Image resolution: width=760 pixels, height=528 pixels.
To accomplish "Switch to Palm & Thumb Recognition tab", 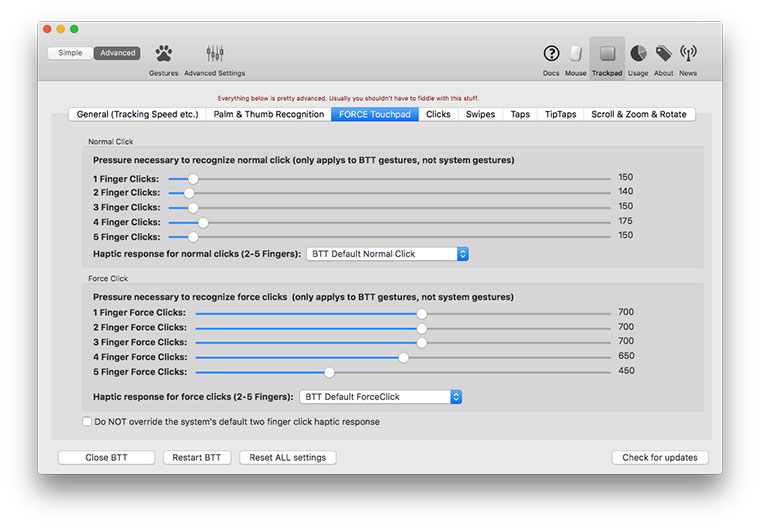I will point(269,115).
